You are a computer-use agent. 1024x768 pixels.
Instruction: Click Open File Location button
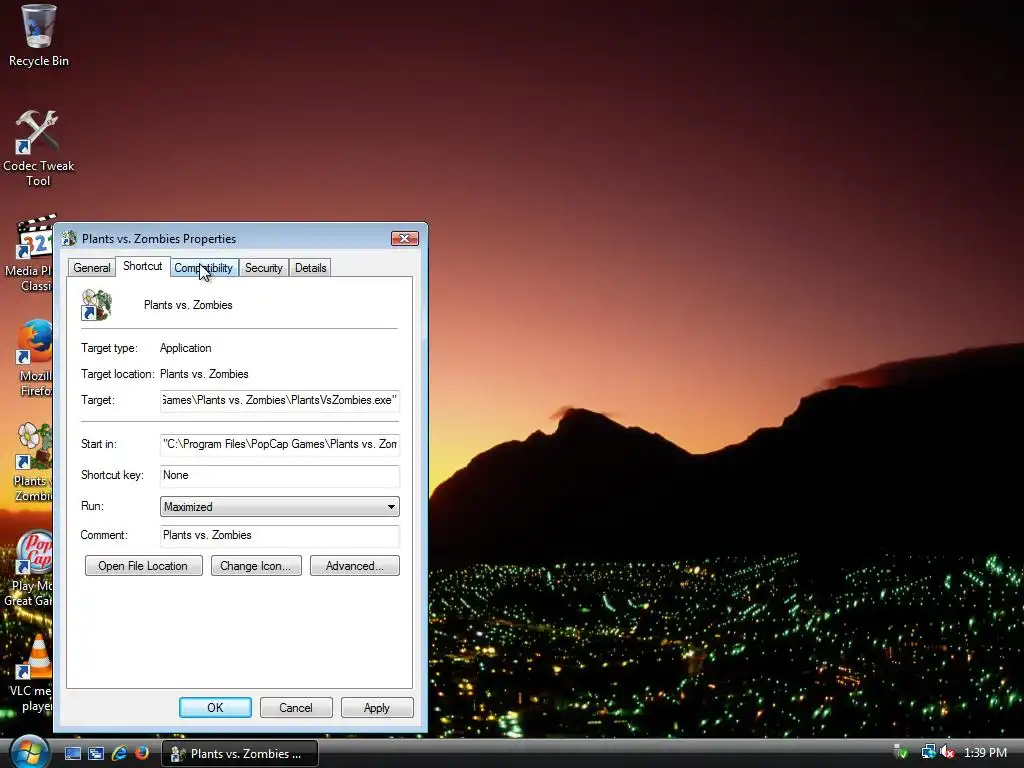(x=143, y=566)
